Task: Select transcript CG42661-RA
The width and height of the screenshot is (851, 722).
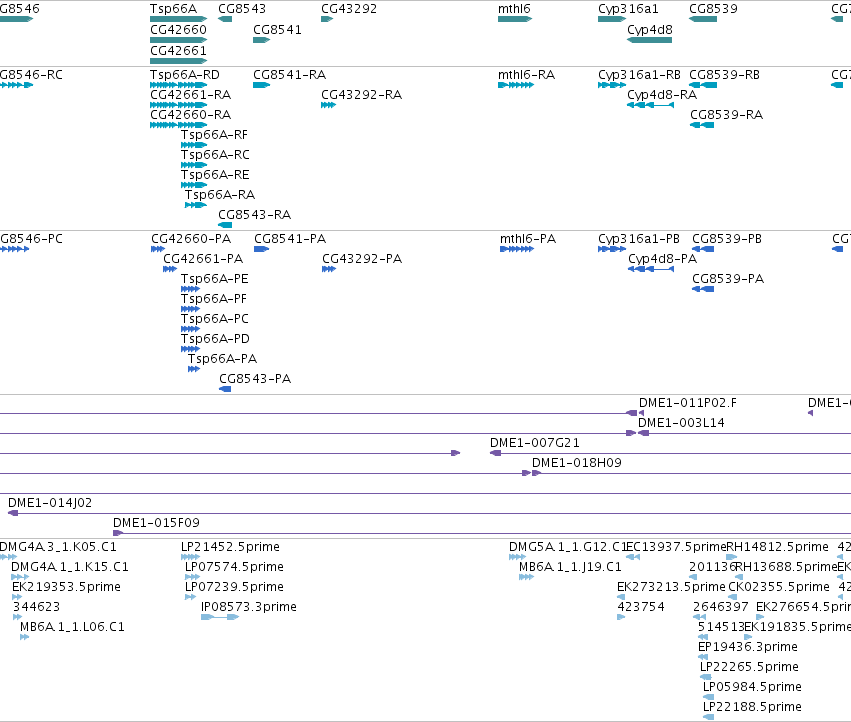Action: (179, 105)
